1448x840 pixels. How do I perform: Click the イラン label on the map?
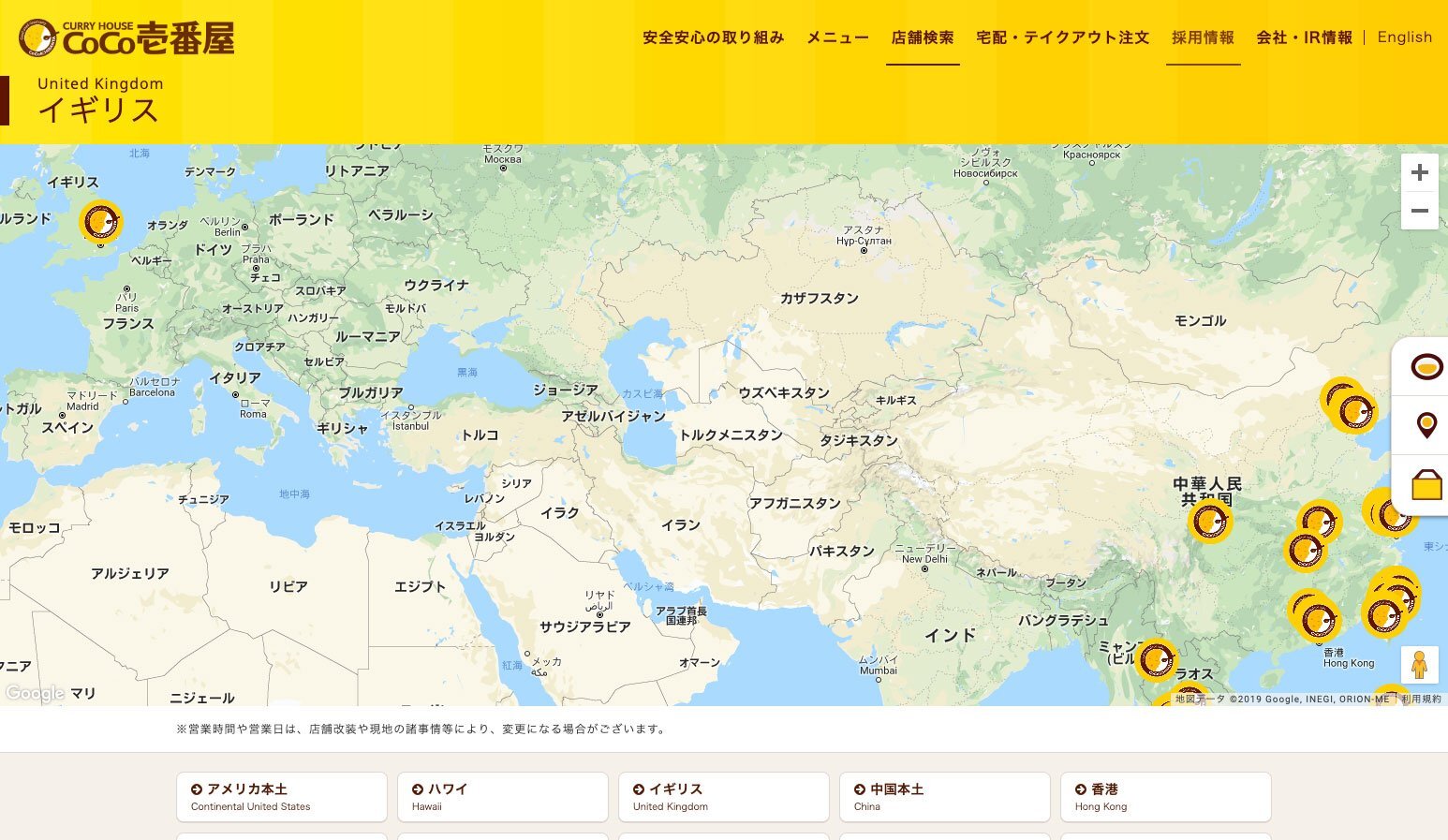coord(681,524)
